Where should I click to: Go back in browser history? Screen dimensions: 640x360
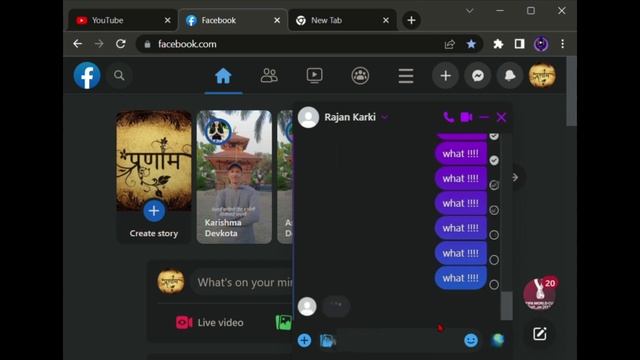click(78, 44)
